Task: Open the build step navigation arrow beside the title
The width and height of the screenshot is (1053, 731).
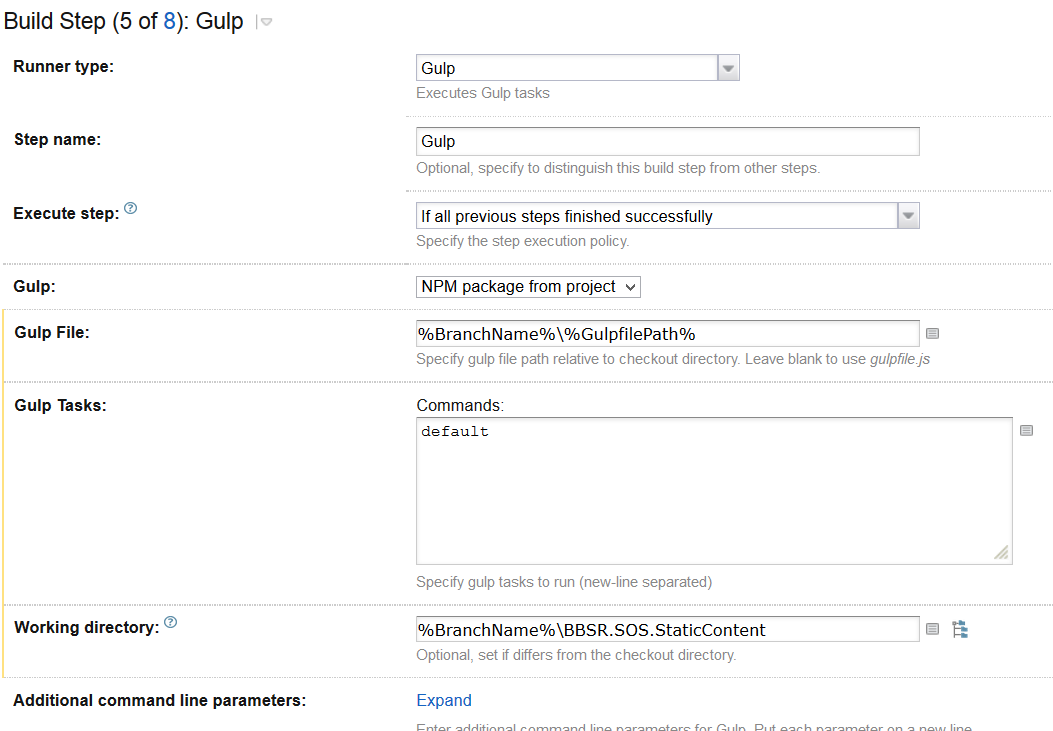Action: coord(265,22)
